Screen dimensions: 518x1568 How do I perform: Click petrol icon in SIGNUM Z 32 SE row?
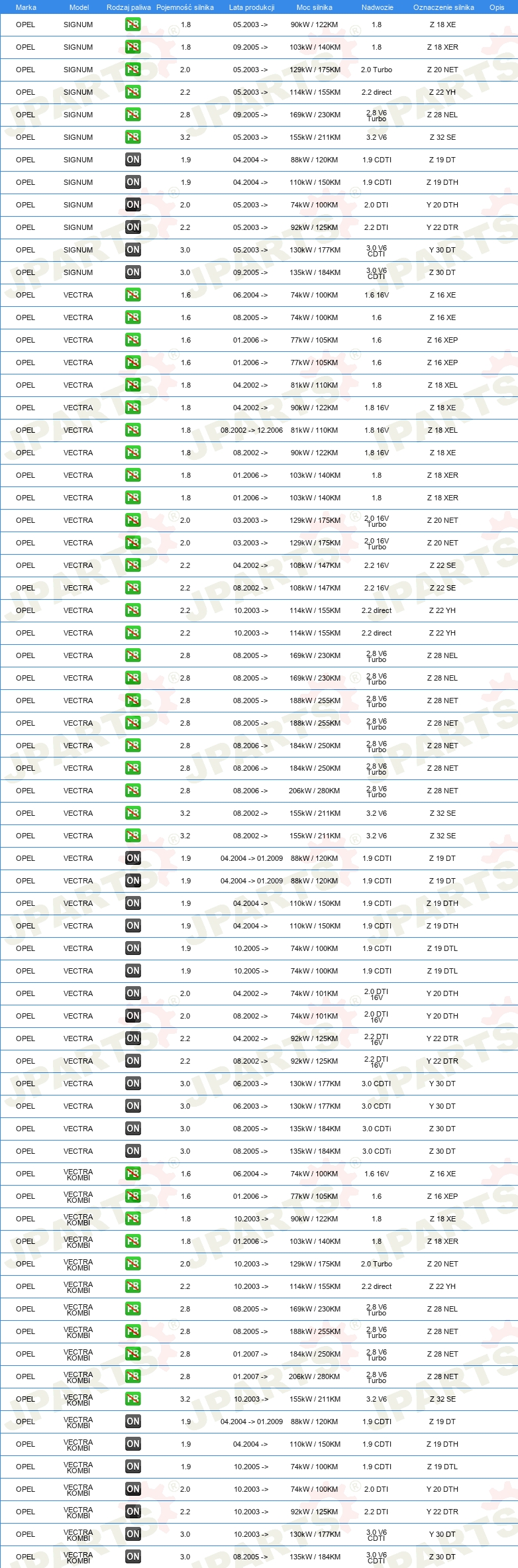click(x=133, y=137)
